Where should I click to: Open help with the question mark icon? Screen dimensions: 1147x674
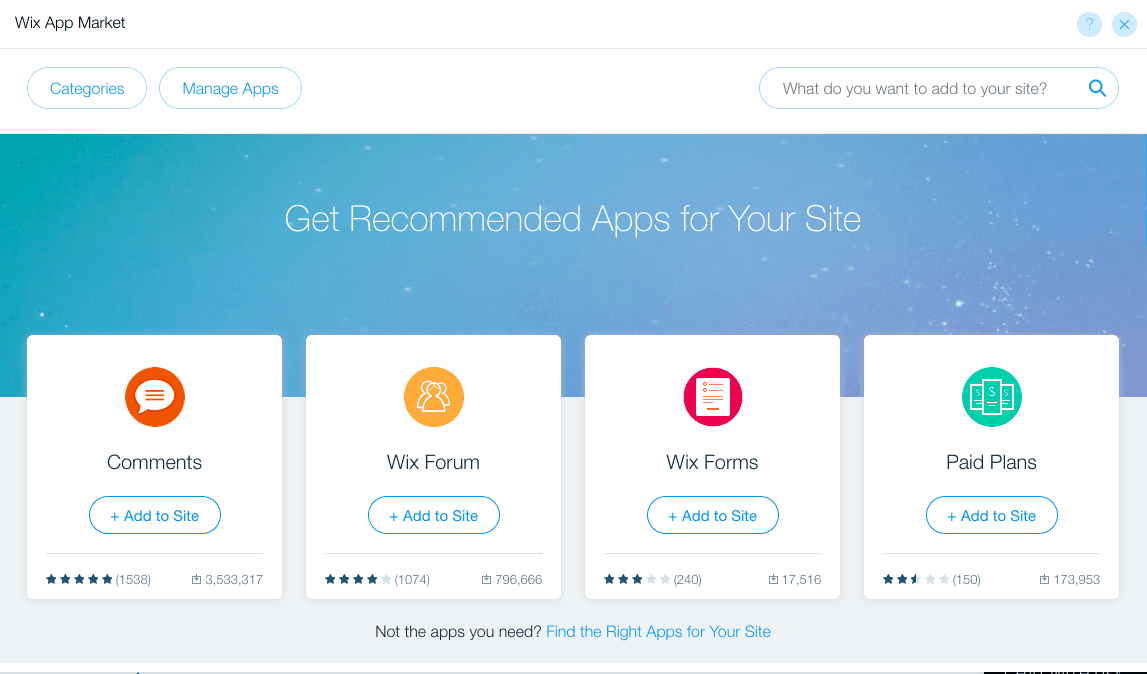coord(1089,24)
